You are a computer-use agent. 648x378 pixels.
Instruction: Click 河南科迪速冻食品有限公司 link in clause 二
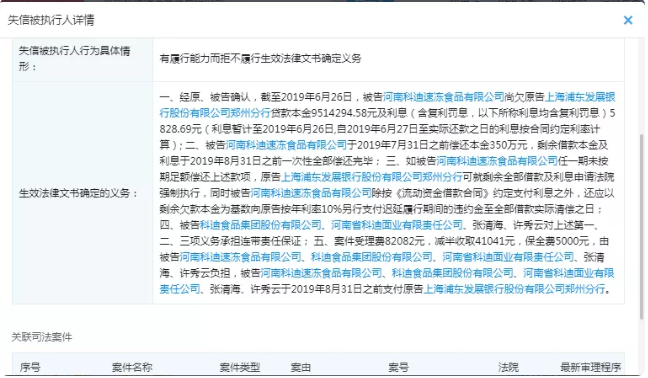[x=286, y=145]
